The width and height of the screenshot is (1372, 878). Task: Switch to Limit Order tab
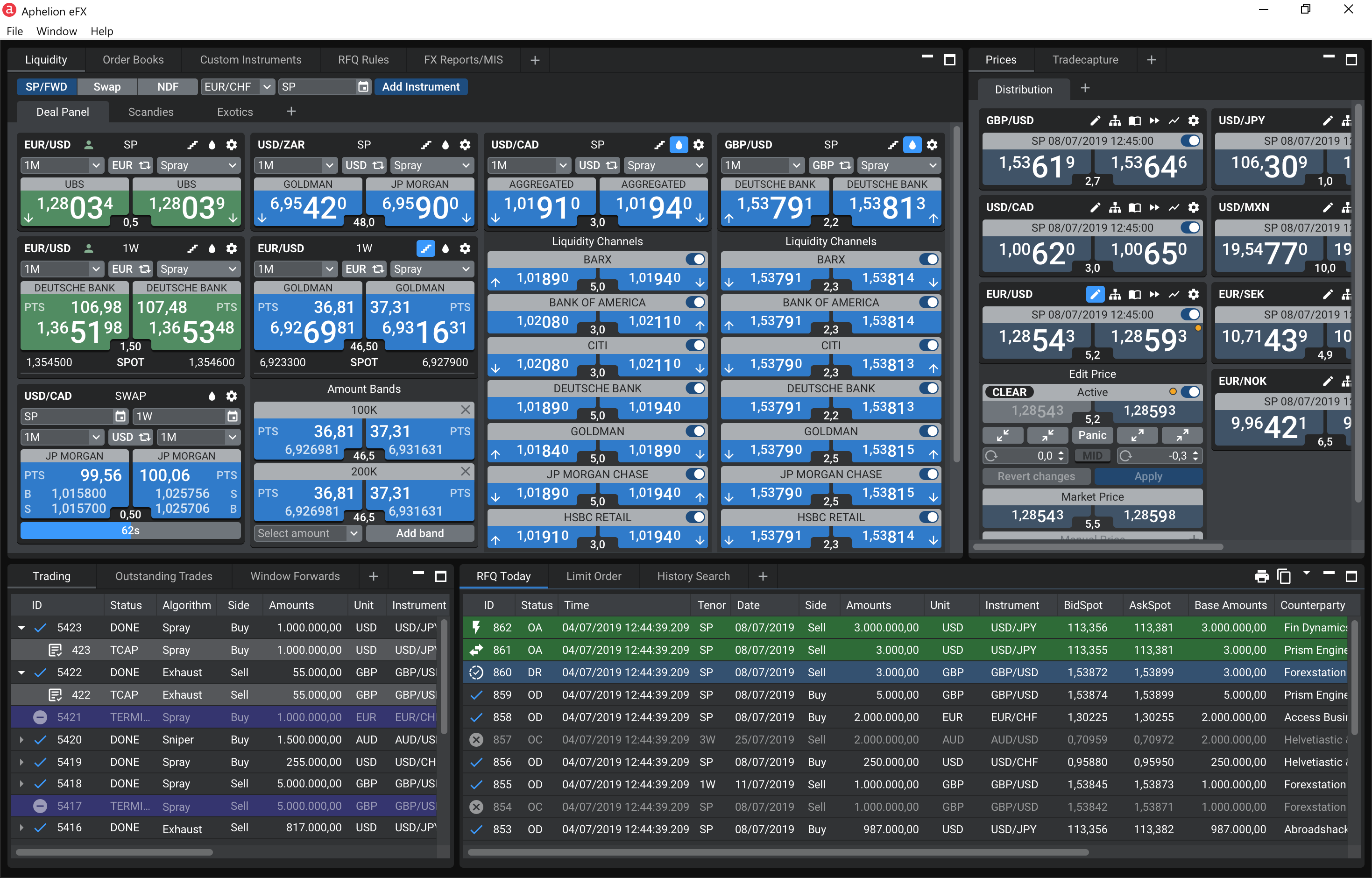click(594, 576)
